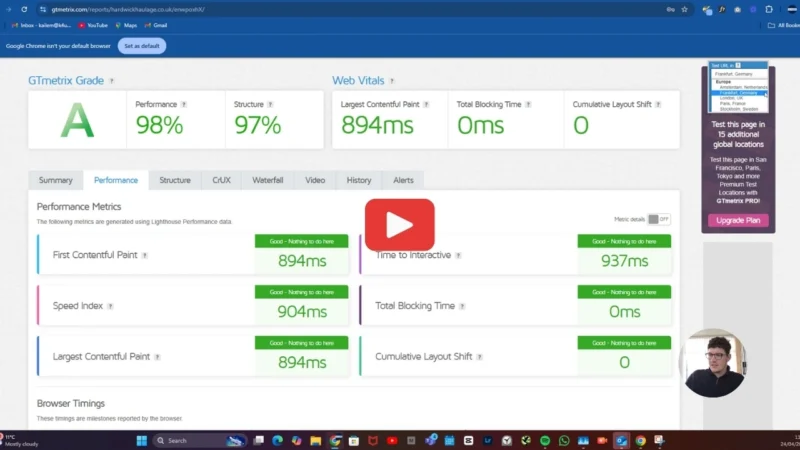800x450 pixels.
Task: Open the browser extensions puzzle icon
Action: coord(769,9)
